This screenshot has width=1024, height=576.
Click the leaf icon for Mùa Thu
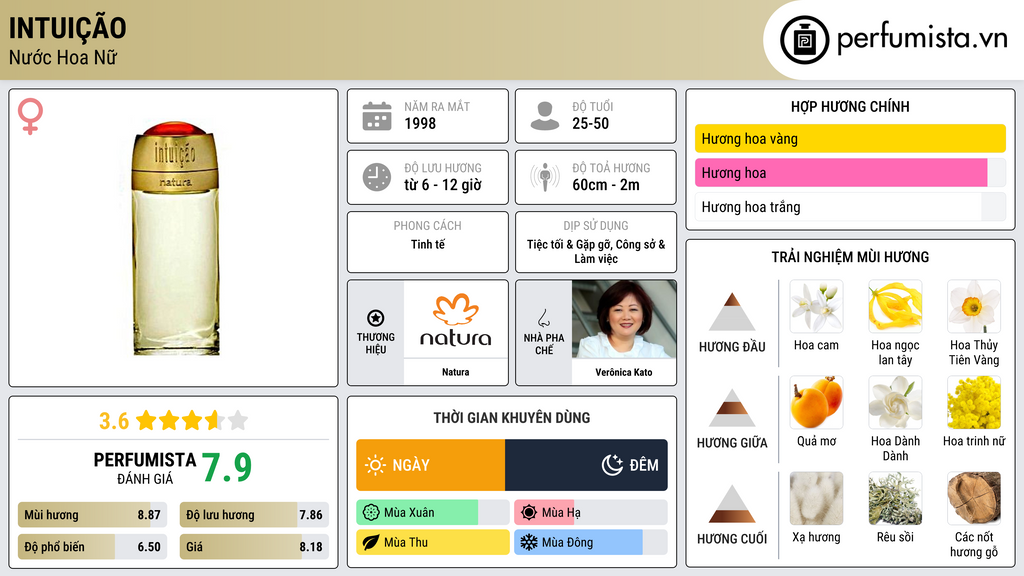[x=371, y=542]
